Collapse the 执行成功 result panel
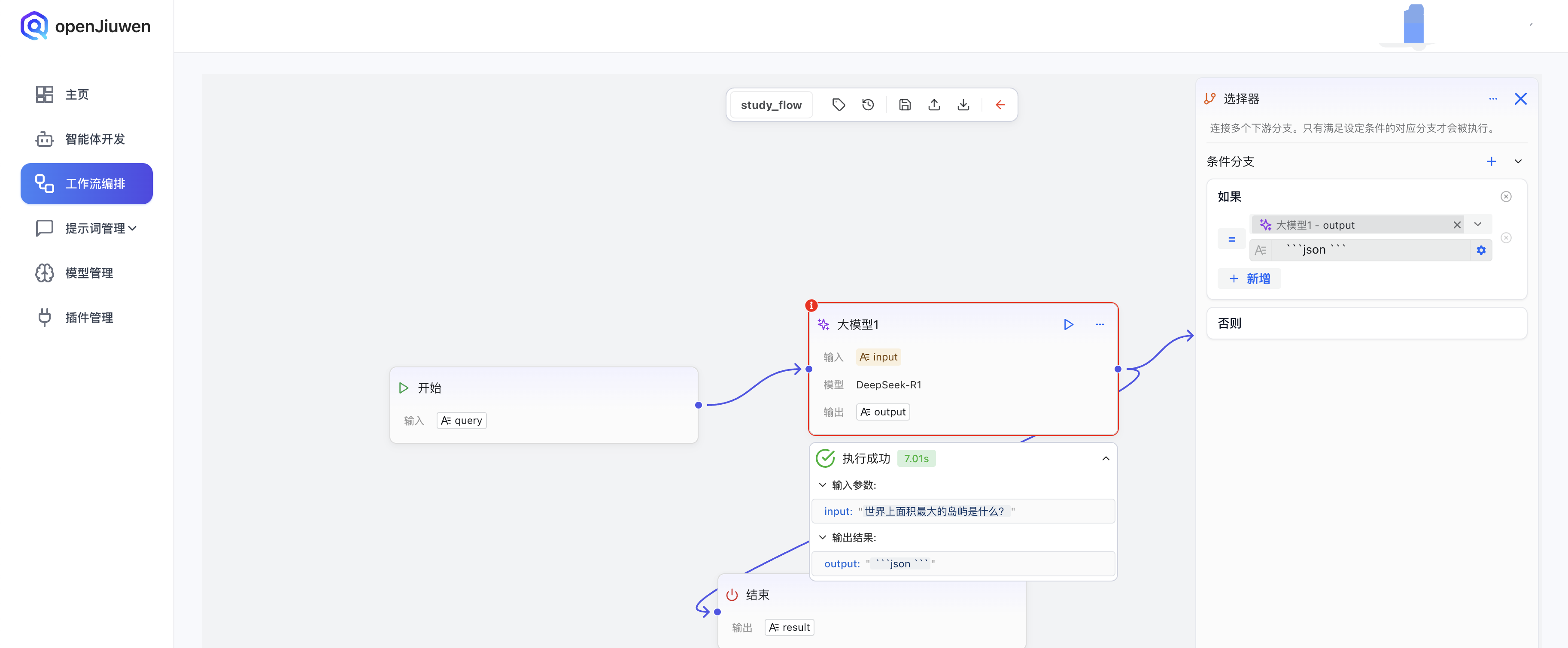1568x648 pixels. click(1106, 458)
